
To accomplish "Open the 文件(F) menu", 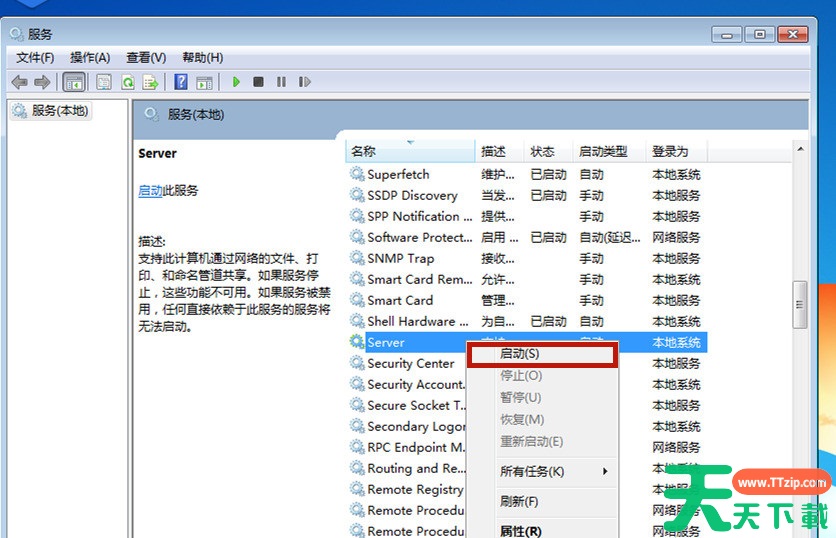I will [35, 57].
